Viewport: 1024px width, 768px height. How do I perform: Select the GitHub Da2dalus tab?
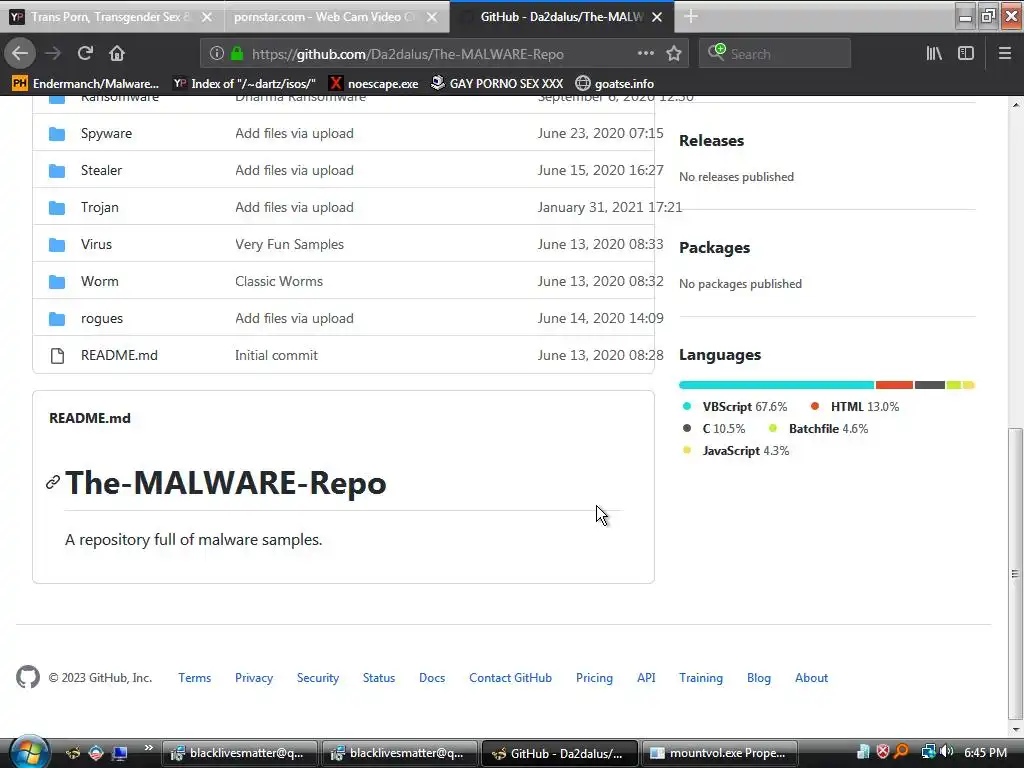click(x=562, y=16)
